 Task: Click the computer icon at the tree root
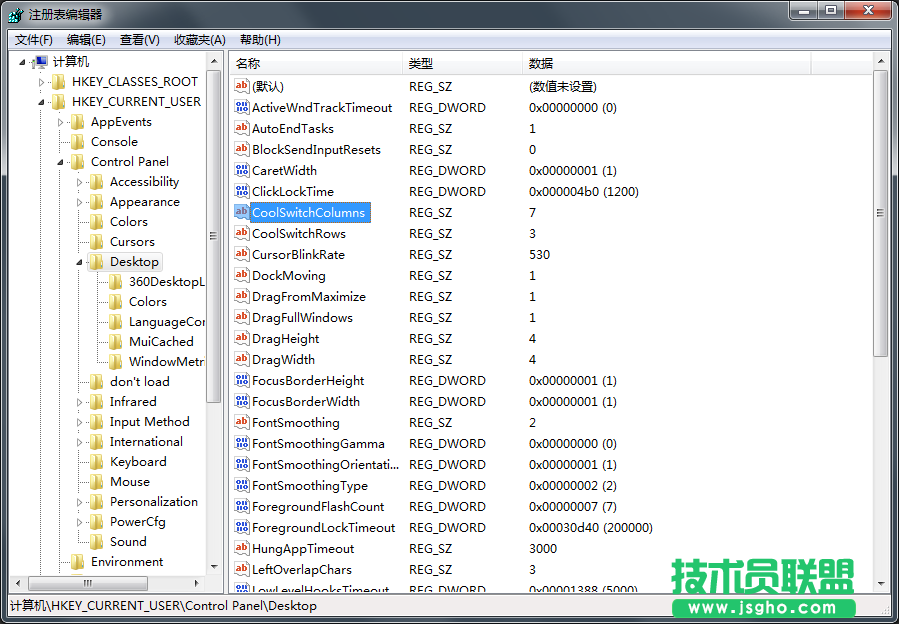tap(42, 61)
